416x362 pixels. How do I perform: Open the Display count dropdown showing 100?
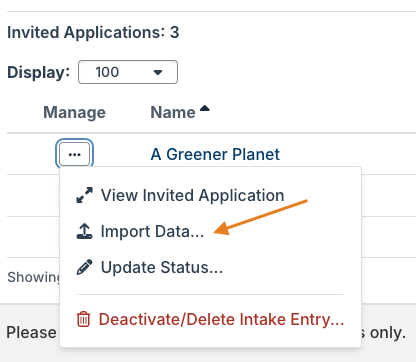tap(128, 72)
